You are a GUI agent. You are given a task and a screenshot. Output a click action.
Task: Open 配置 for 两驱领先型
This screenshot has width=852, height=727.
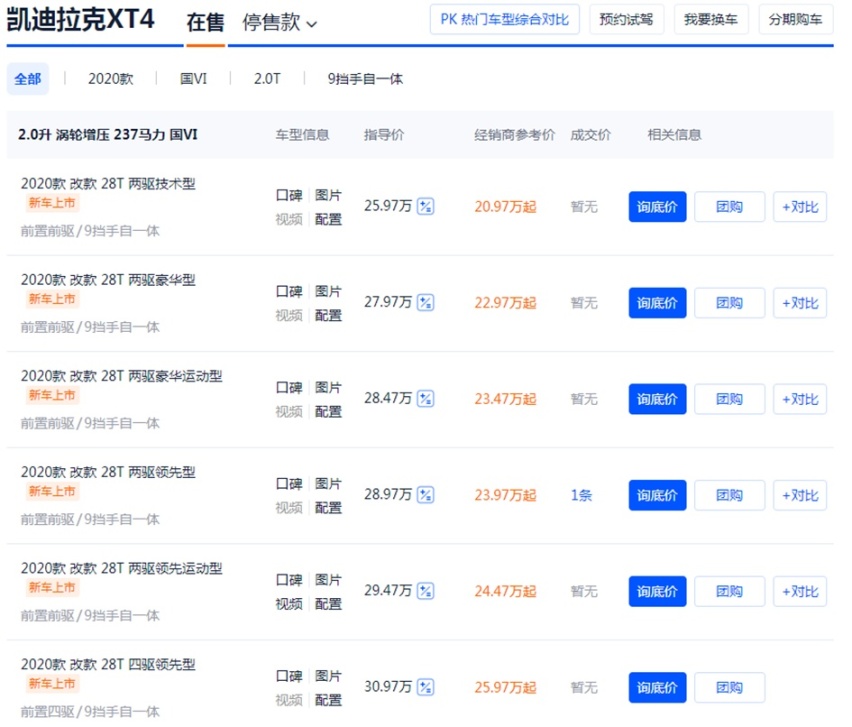(x=328, y=507)
